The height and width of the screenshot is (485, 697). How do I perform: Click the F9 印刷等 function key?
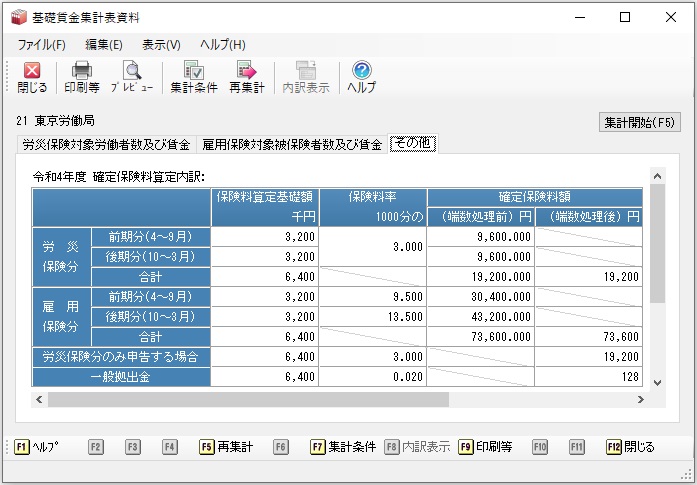point(485,447)
